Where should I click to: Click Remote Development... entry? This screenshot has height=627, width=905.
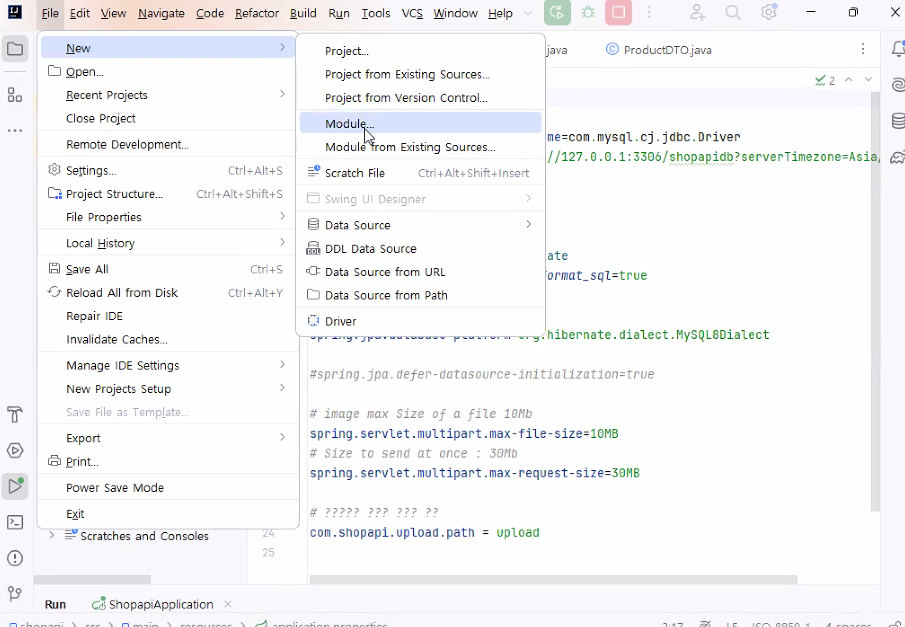[x=168, y=144]
